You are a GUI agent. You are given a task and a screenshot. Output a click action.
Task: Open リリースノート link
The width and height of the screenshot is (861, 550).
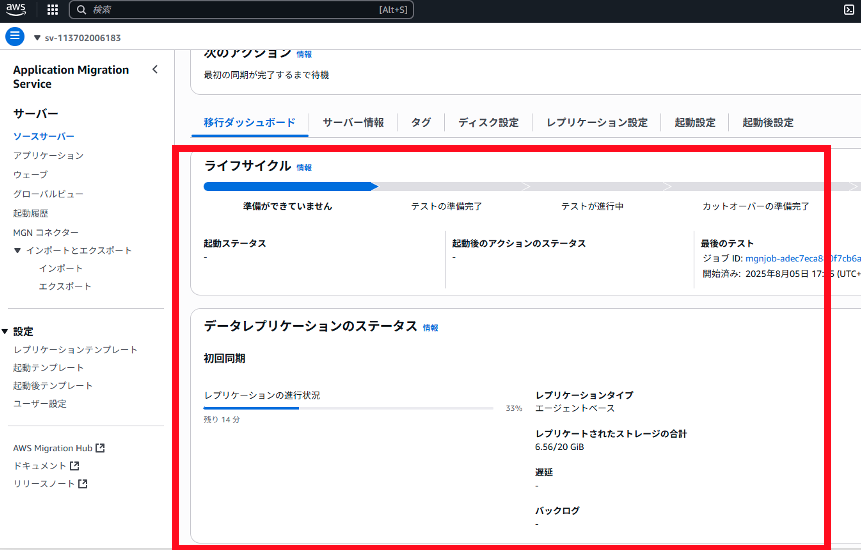[x=44, y=484]
